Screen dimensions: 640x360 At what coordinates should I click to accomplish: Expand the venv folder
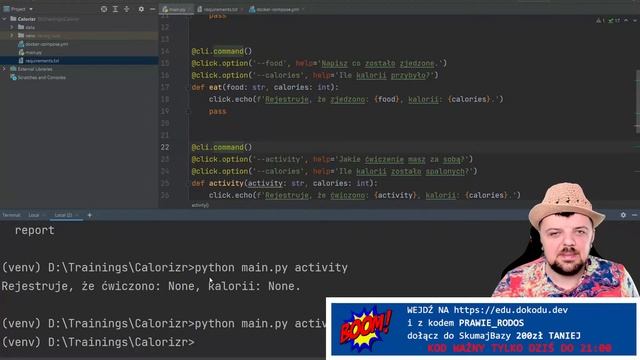(12, 36)
